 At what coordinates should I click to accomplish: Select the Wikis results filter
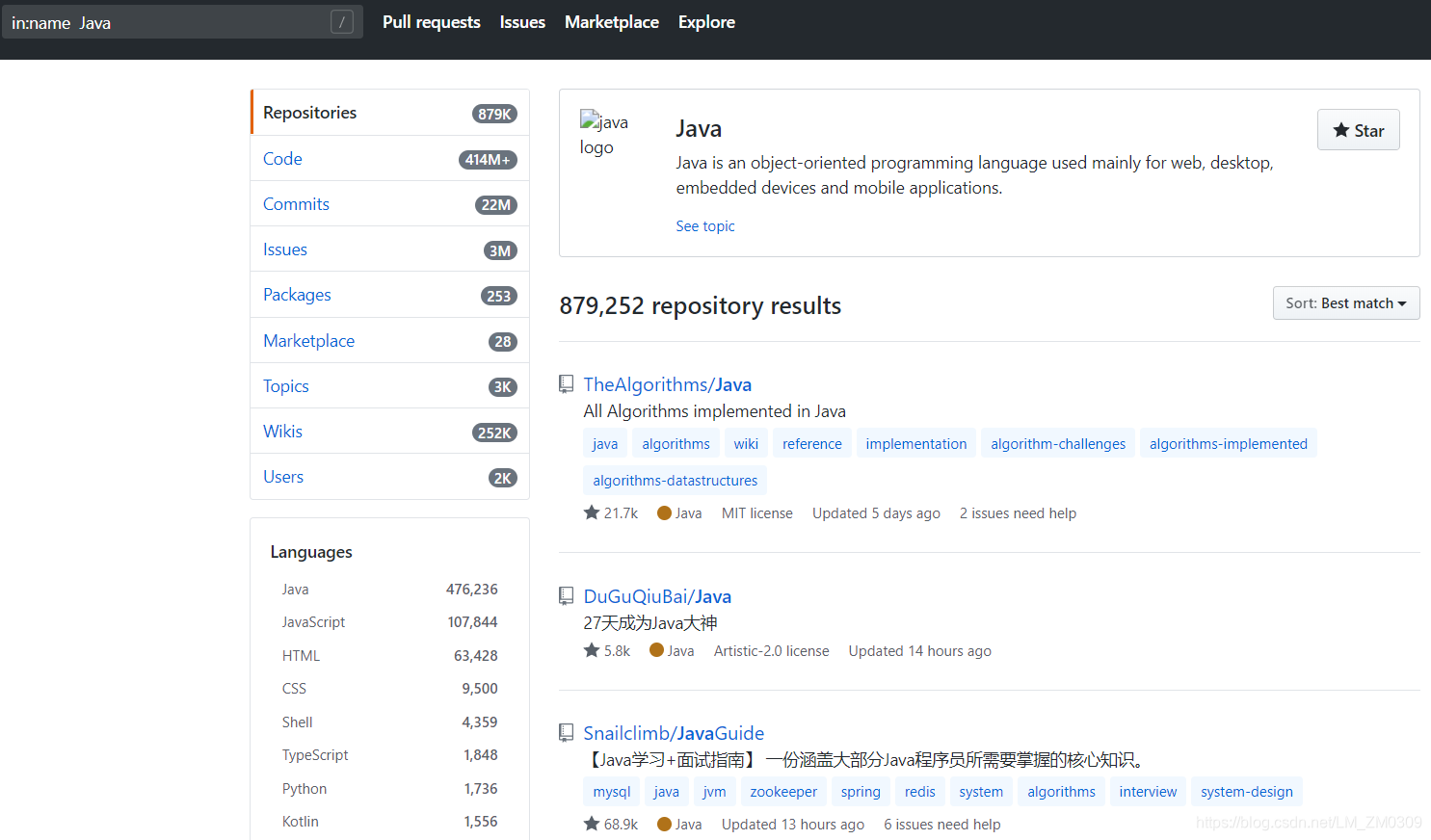[390, 432]
